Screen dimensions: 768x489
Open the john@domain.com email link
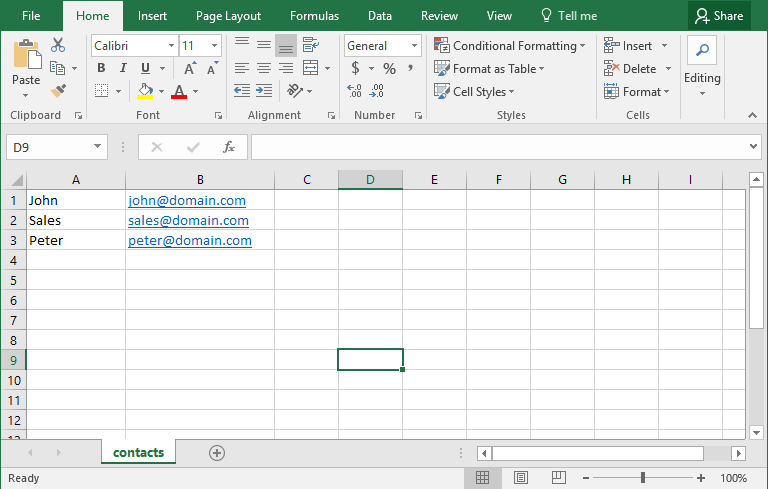click(186, 200)
